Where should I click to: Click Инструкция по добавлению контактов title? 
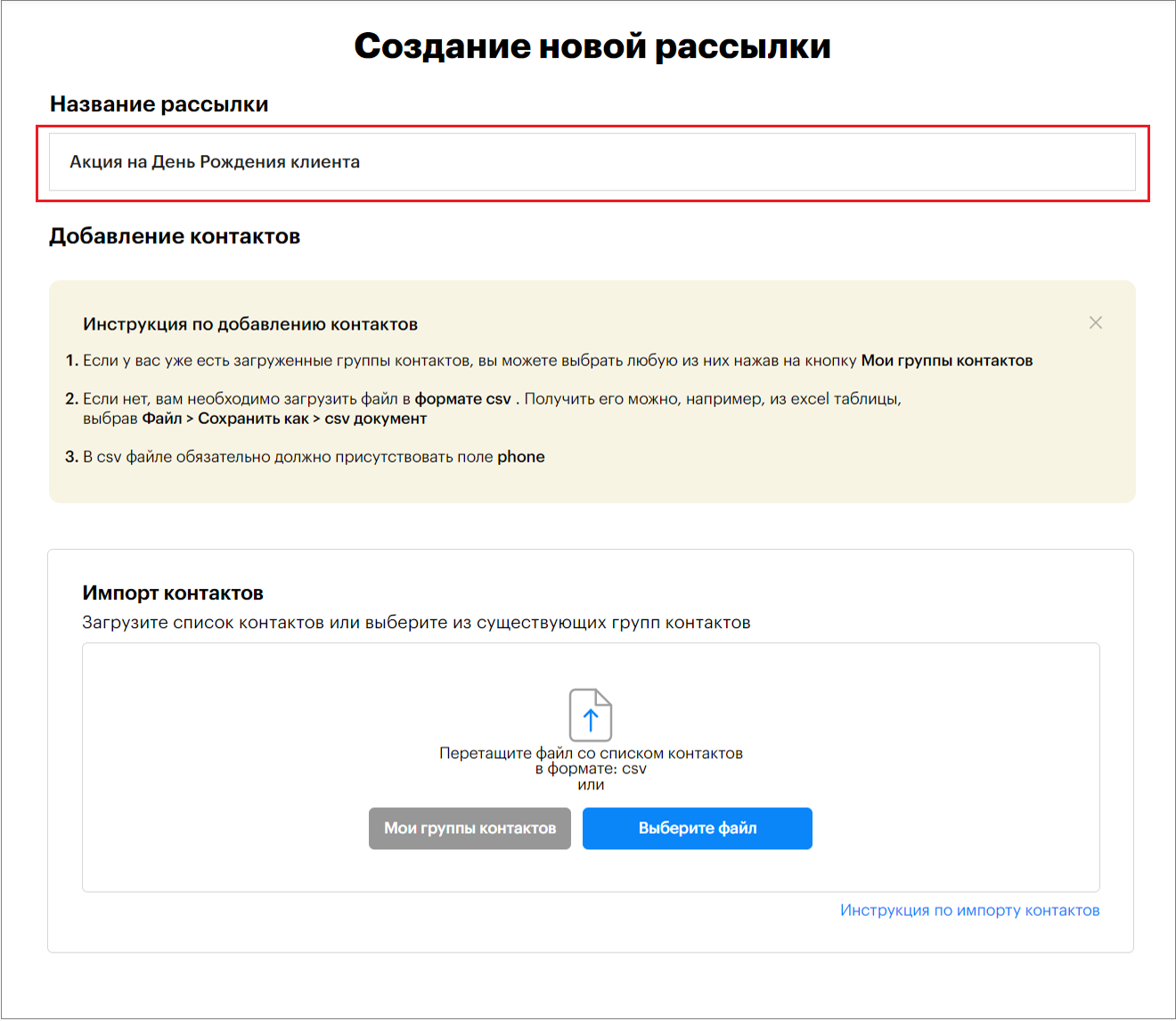(x=250, y=324)
